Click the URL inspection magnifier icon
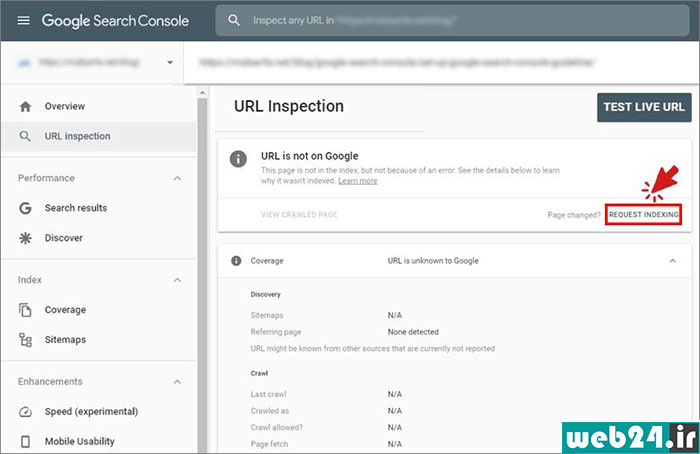Viewport: 700px width, 454px height. pyautogui.click(x=25, y=136)
